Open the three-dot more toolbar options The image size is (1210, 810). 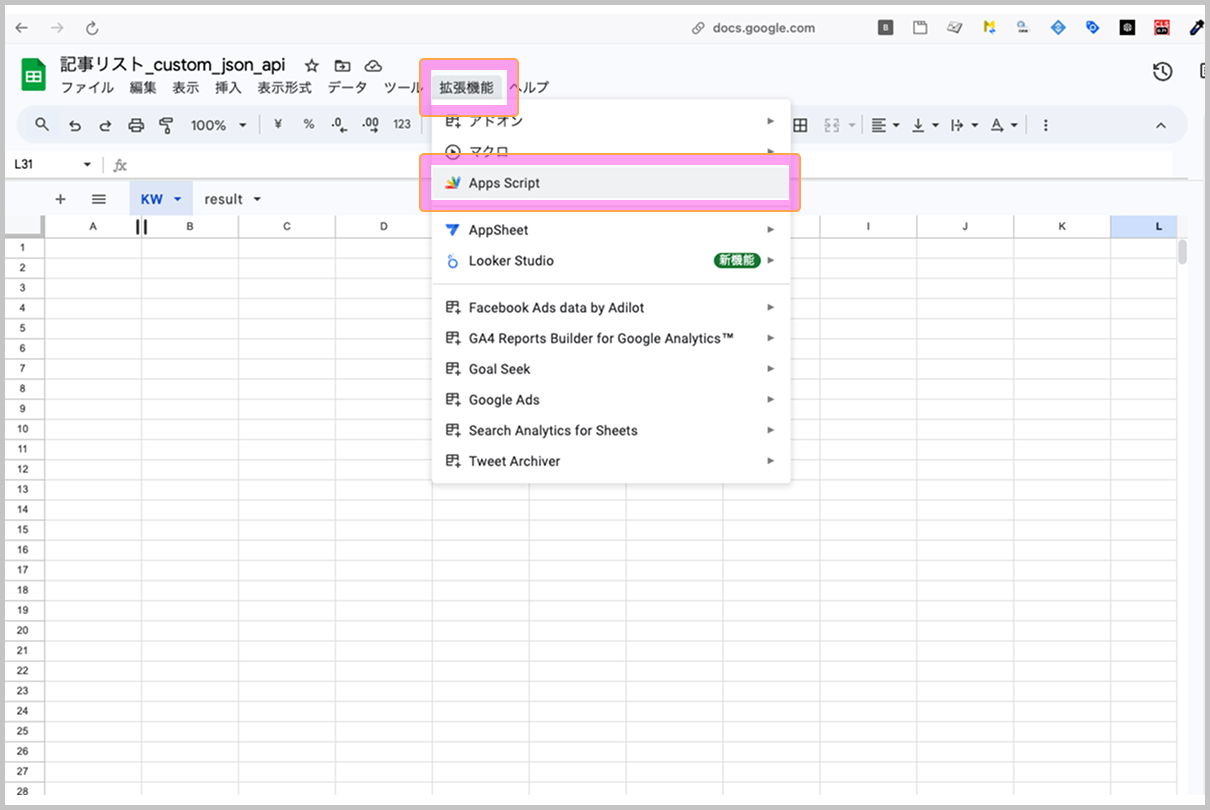coord(1046,125)
